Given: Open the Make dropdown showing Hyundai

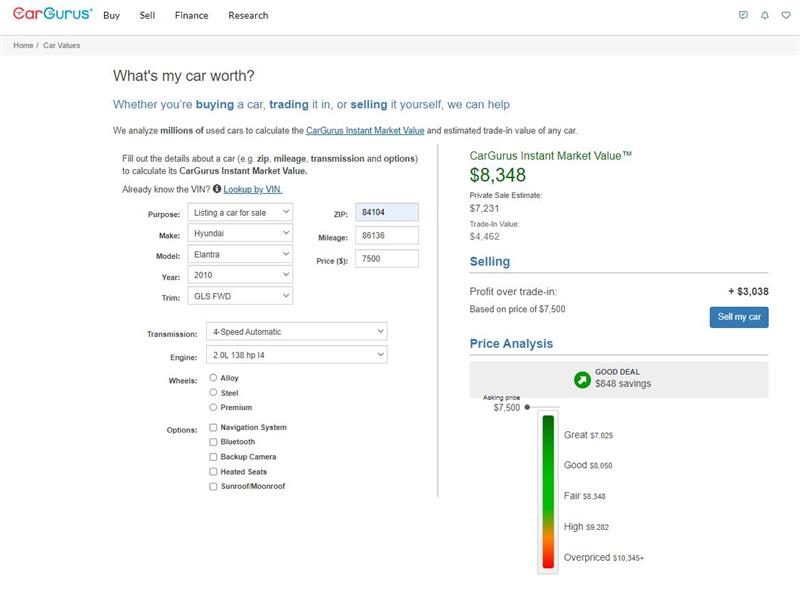Looking at the screenshot, I should 241,233.
